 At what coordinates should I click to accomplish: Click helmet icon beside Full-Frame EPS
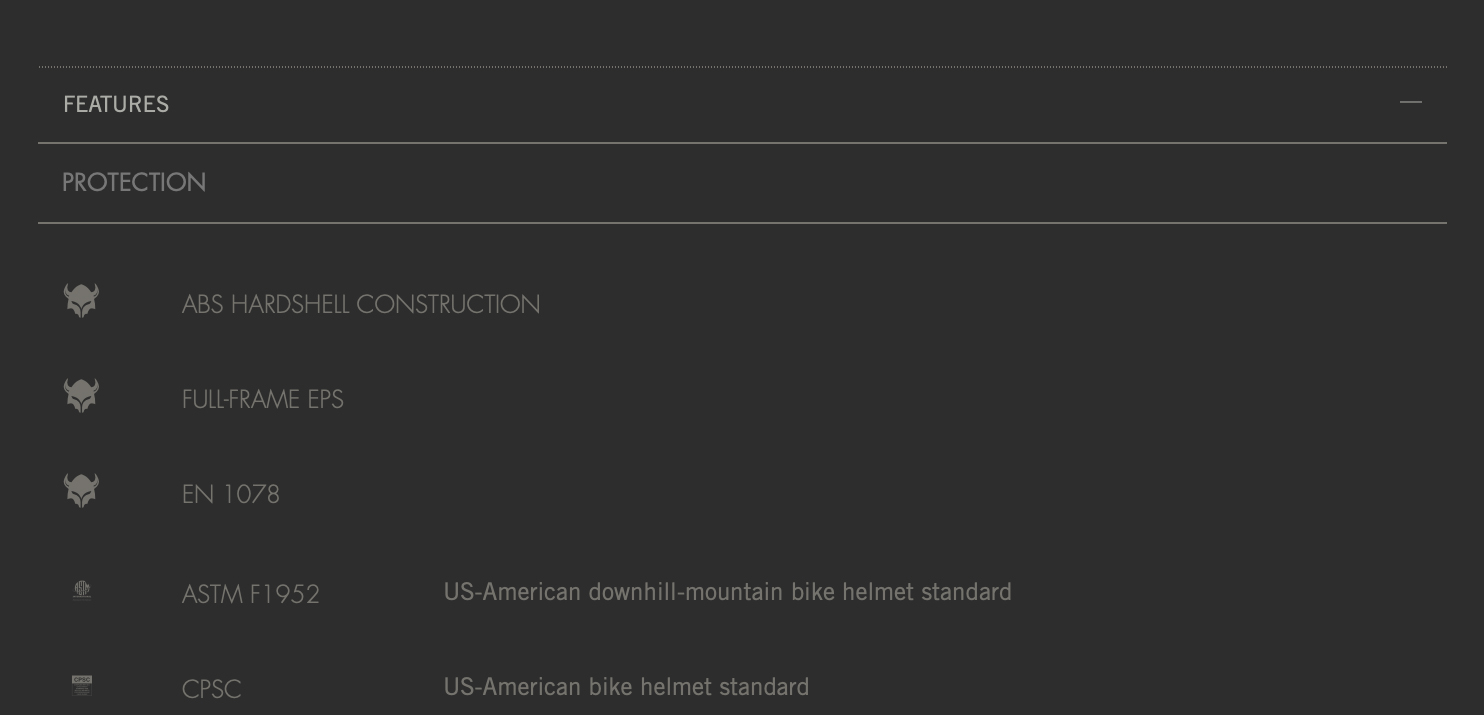point(81,395)
